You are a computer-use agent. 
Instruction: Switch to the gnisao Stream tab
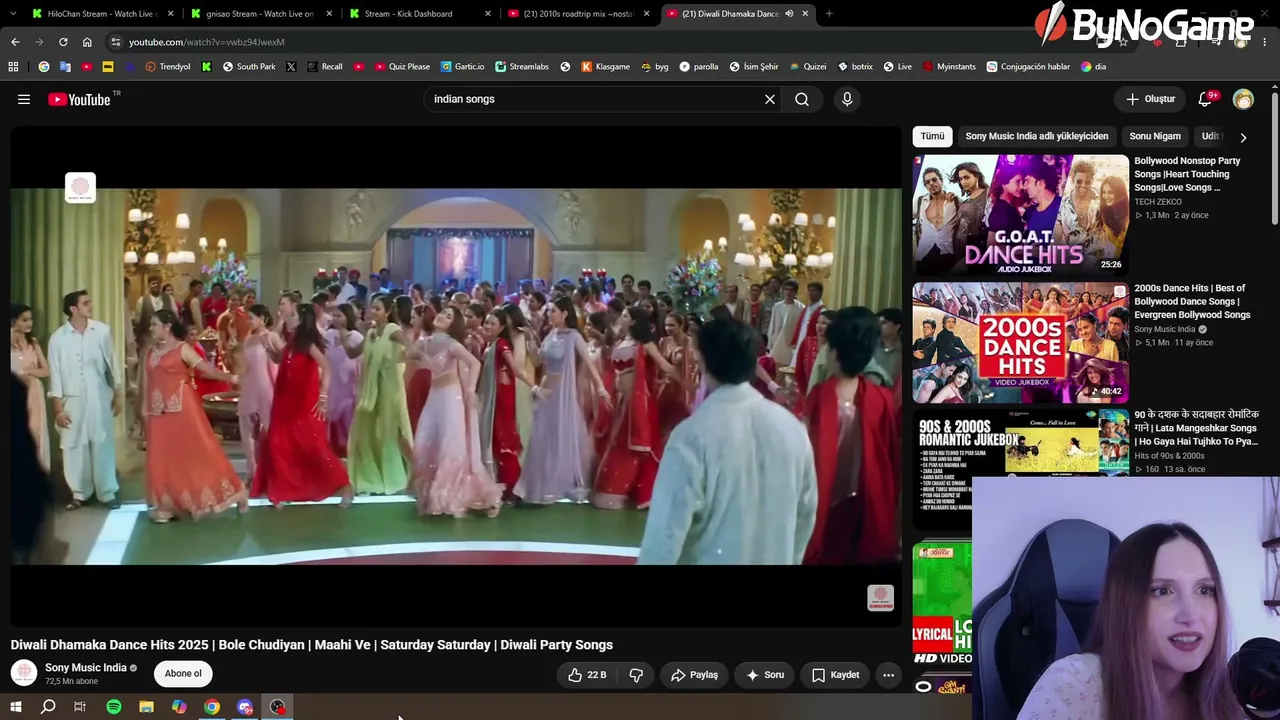pos(260,14)
